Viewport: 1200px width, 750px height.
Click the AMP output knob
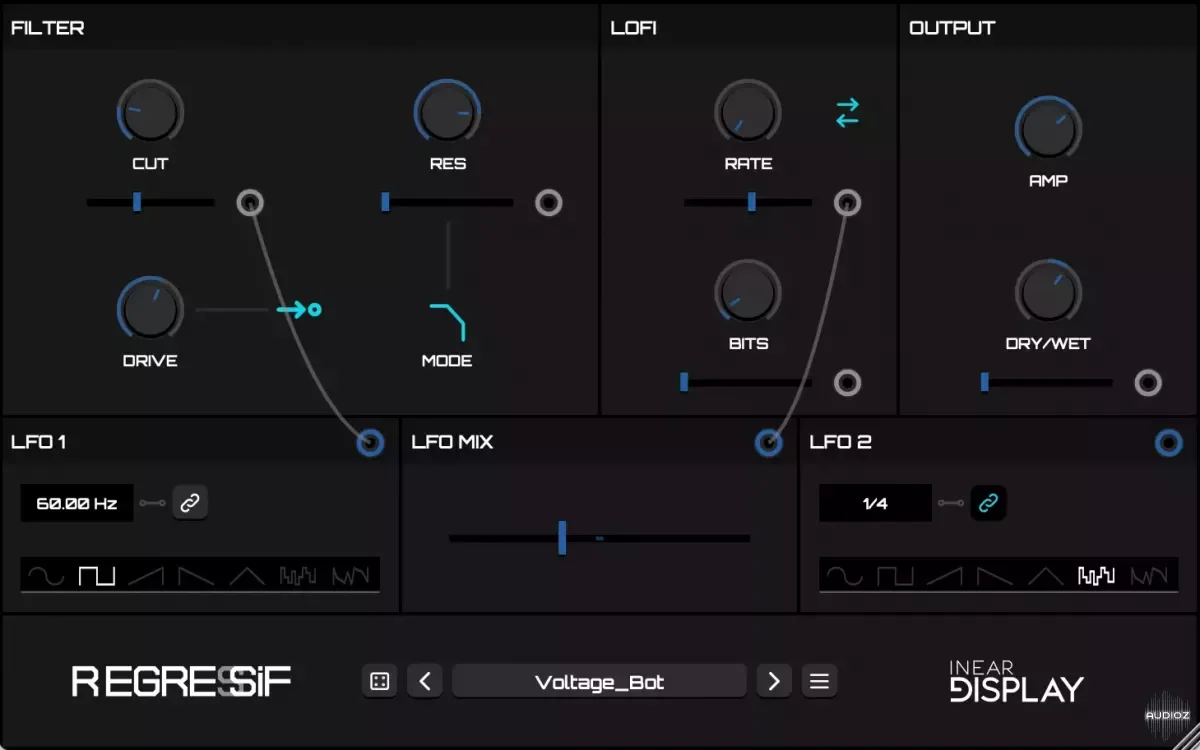pos(1048,129)
